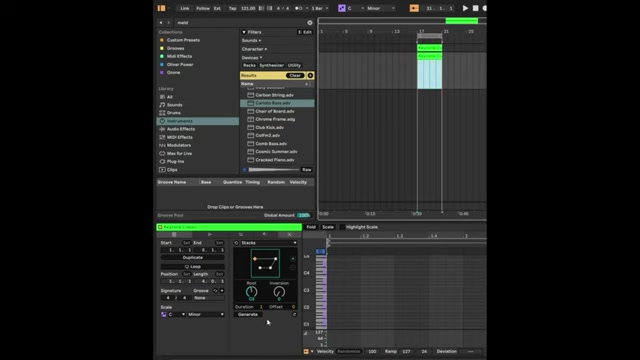The image size is (640, 360).
Task: Toggle the scale mode icon in top bar
Action: 342,8
